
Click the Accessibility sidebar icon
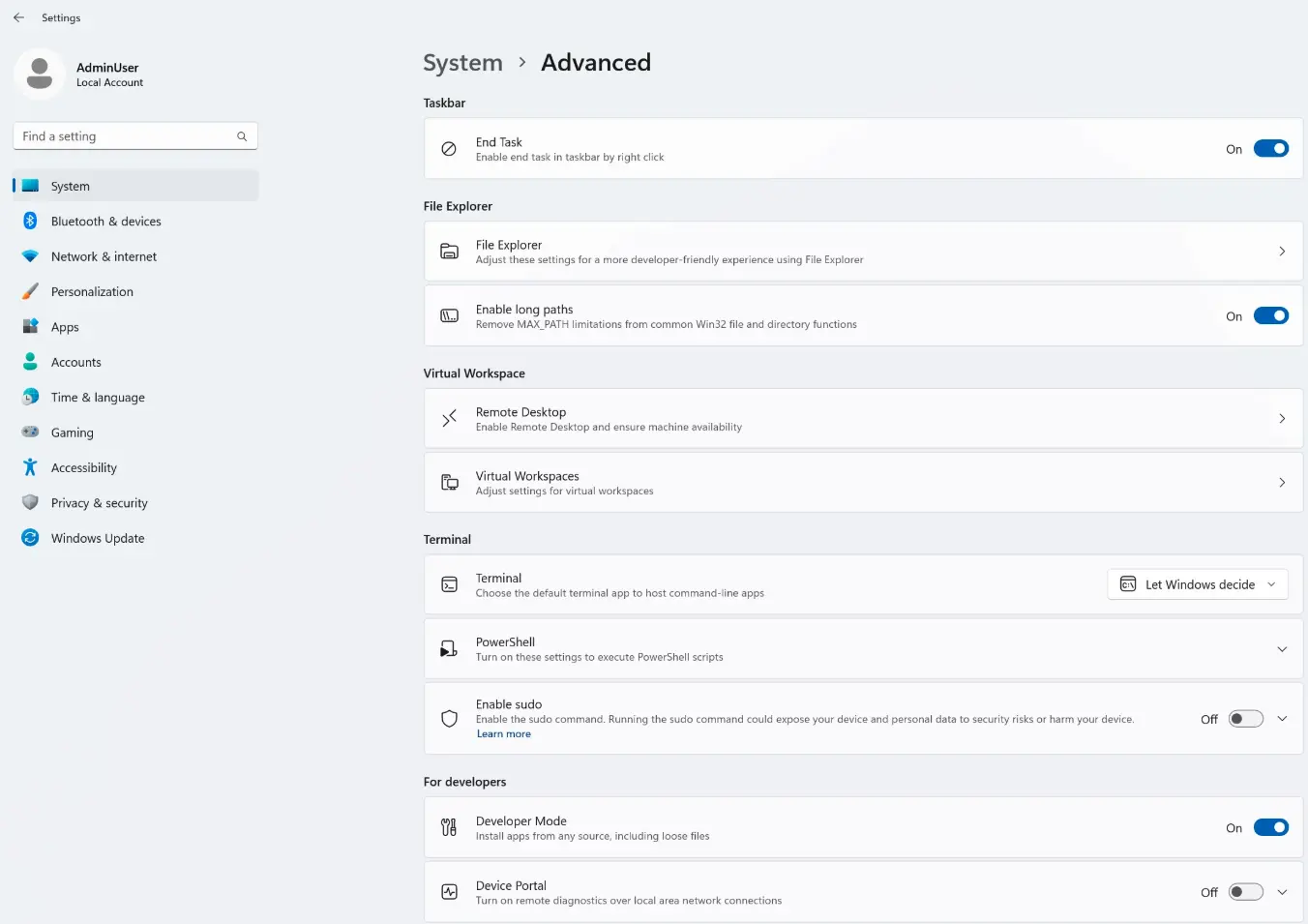(30, 467)
